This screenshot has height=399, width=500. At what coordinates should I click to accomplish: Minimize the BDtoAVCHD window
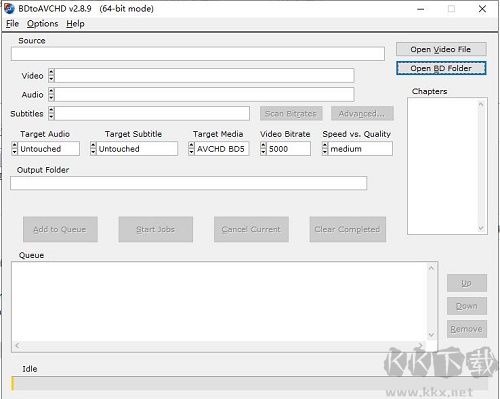coord(421,9)
